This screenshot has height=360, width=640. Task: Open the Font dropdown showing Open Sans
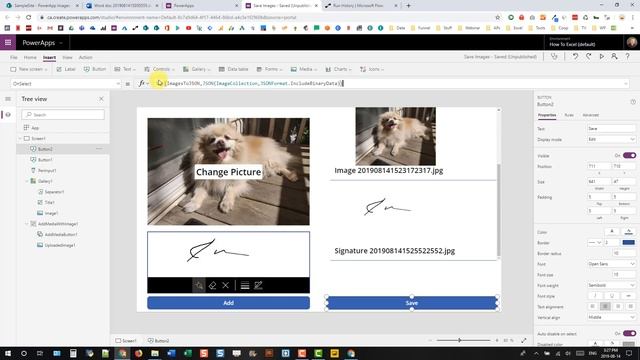pos(611,264)
